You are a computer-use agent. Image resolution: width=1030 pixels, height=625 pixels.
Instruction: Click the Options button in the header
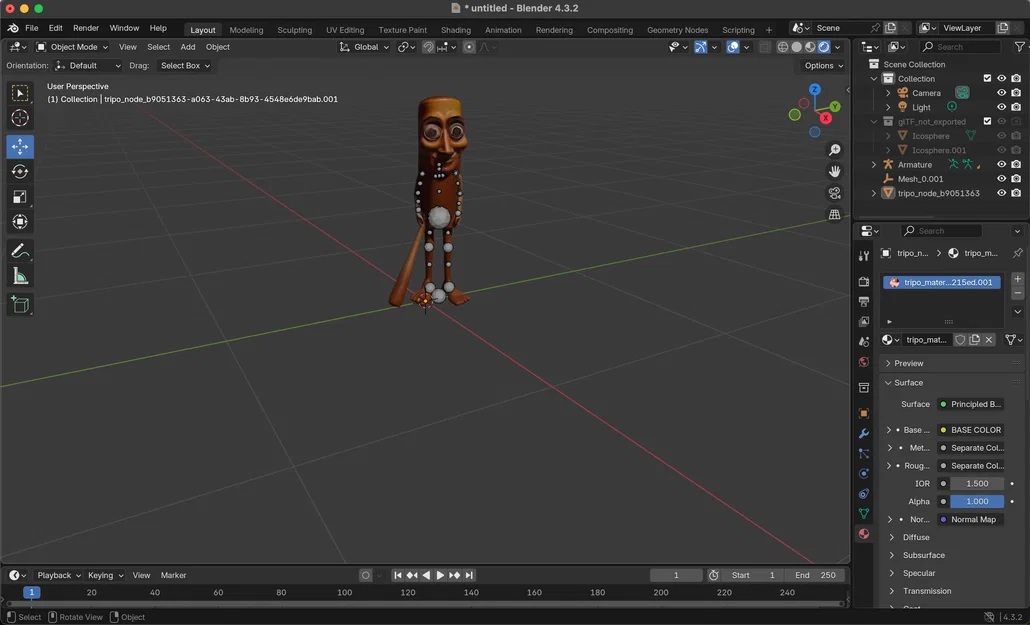pos(820,65)
